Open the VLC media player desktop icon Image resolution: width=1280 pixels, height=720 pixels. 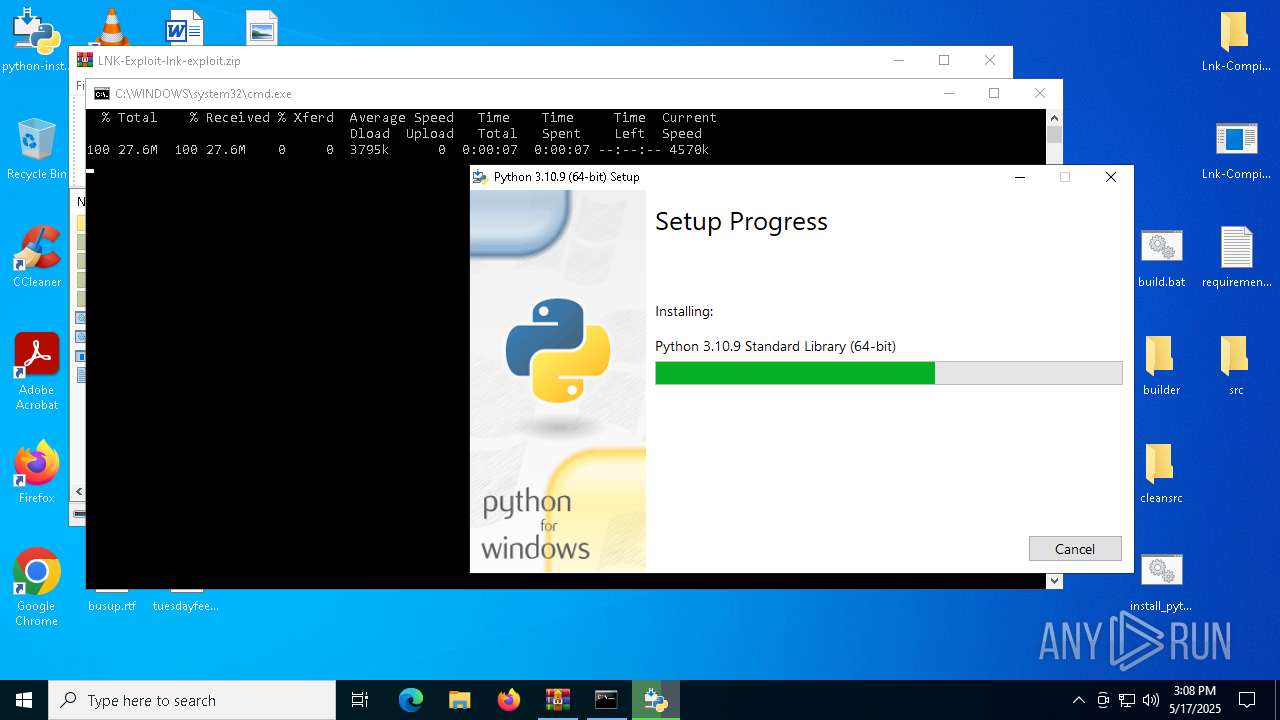click(x=111, y=26)
